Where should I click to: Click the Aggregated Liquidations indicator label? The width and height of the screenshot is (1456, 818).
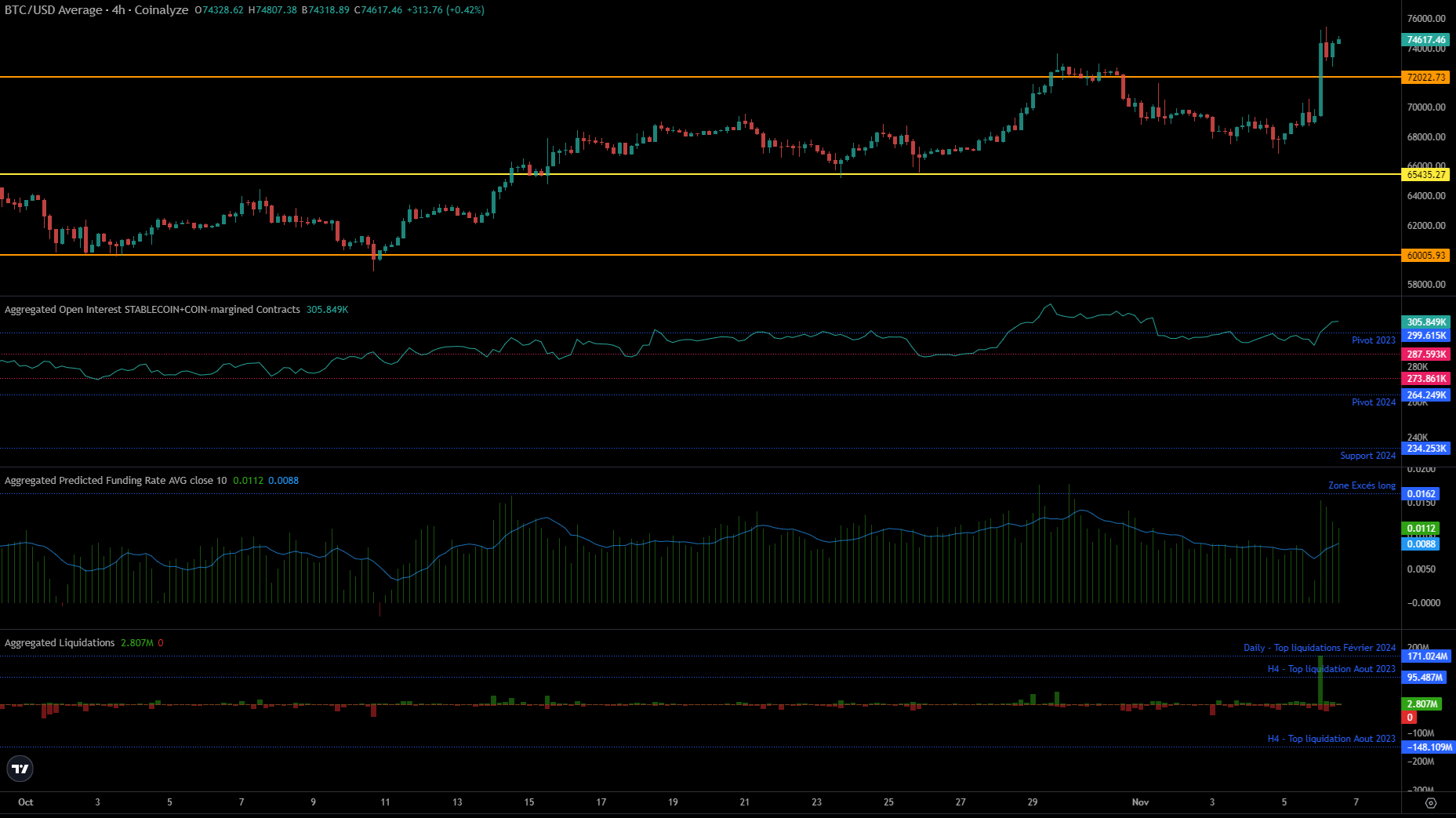59,642
